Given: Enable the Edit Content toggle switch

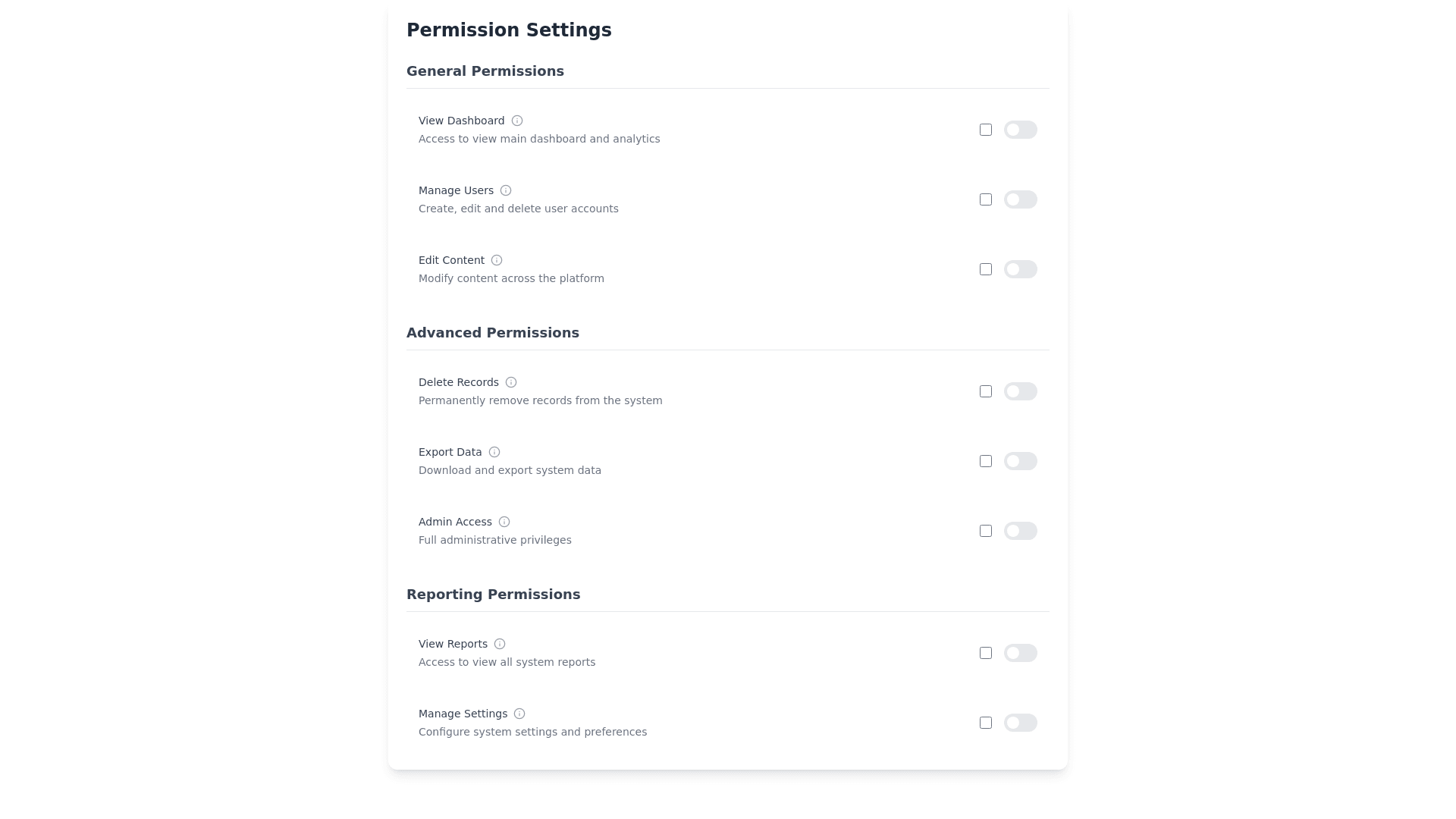Looking at the screenshot, I should coord(1020,269).
